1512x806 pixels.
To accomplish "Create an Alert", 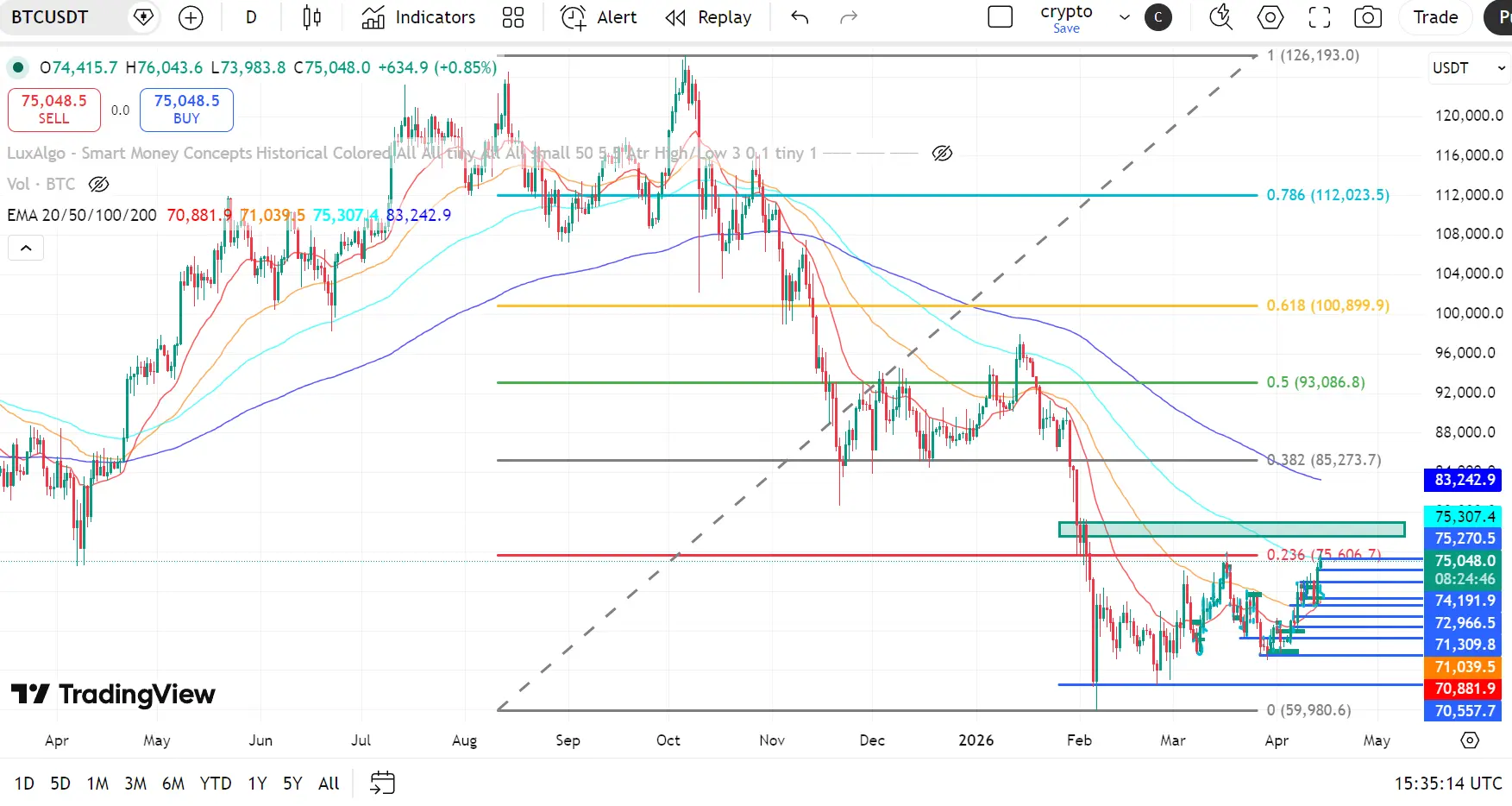I will pyautogui.click(x=599, y=17).
